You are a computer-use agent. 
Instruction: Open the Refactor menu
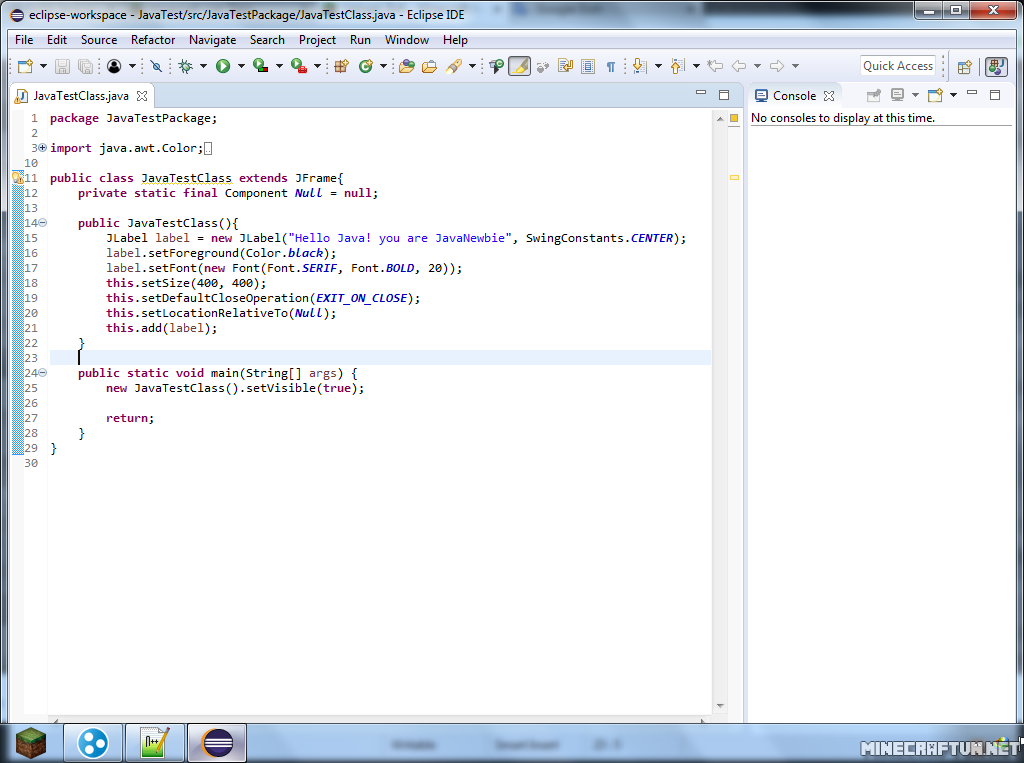coord(153,40)
